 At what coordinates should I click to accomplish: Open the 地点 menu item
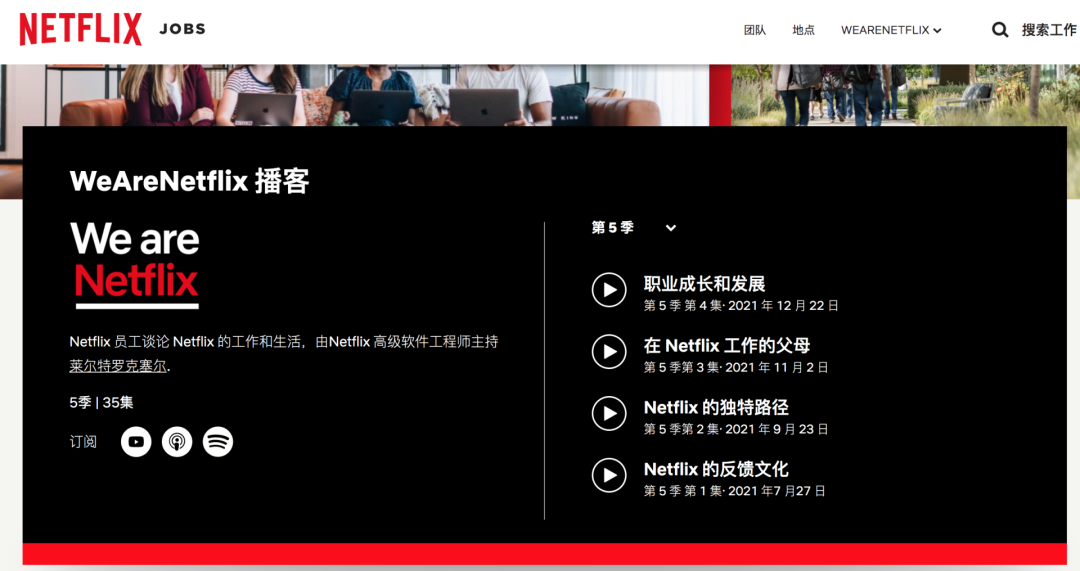[x=803, y=30]
